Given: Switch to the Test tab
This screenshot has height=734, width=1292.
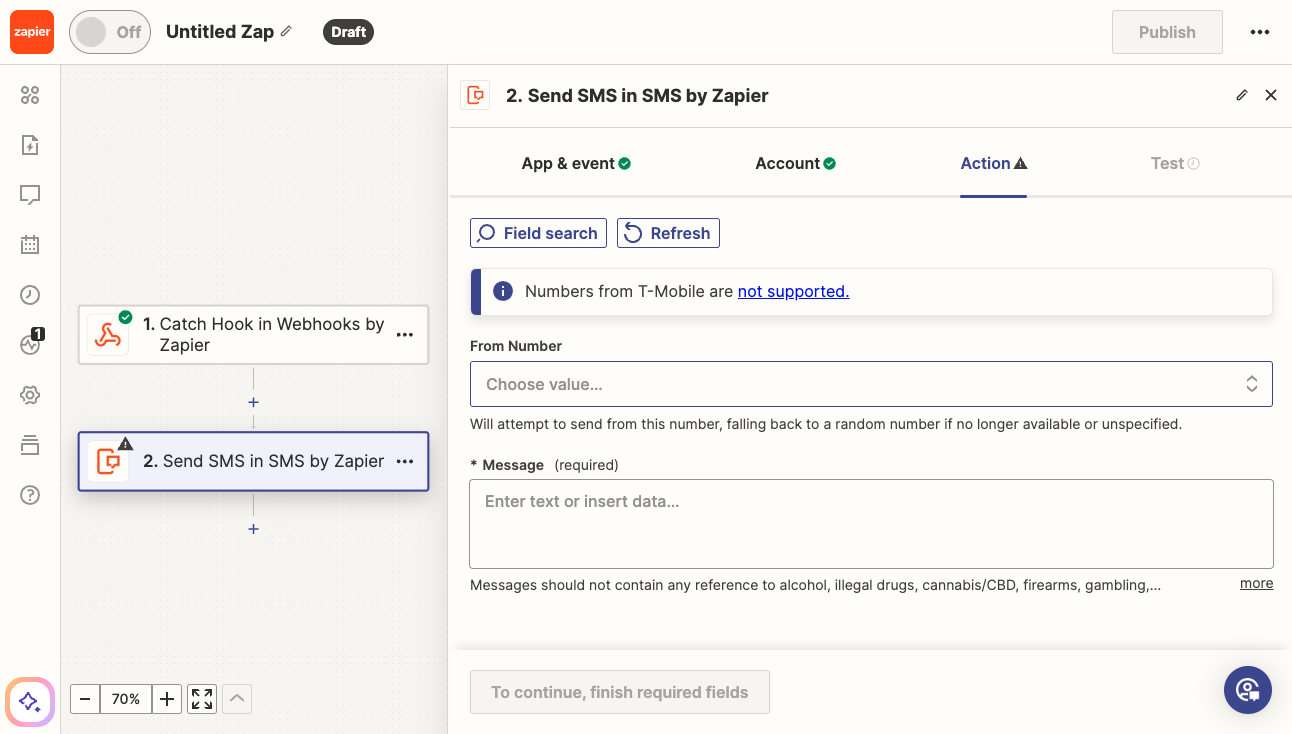Looking at the screenshot, I should click(x=1175, y=163).
